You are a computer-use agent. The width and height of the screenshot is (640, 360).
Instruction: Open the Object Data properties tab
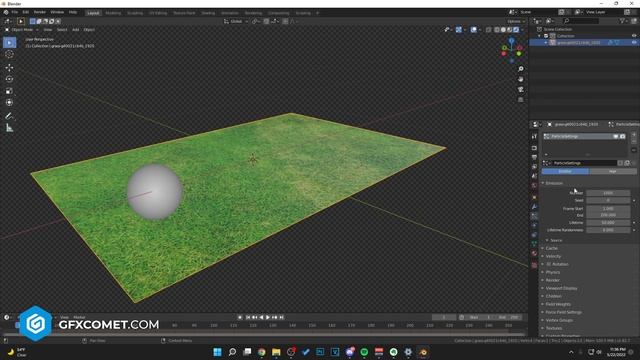pos(534,244)
